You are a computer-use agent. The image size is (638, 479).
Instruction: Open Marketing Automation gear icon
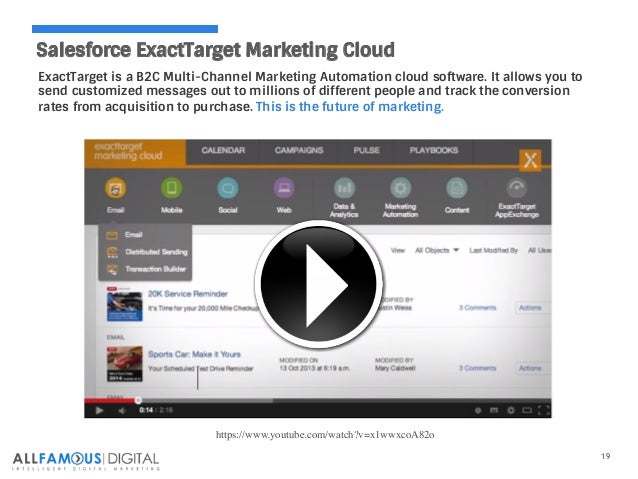point(400,188)
